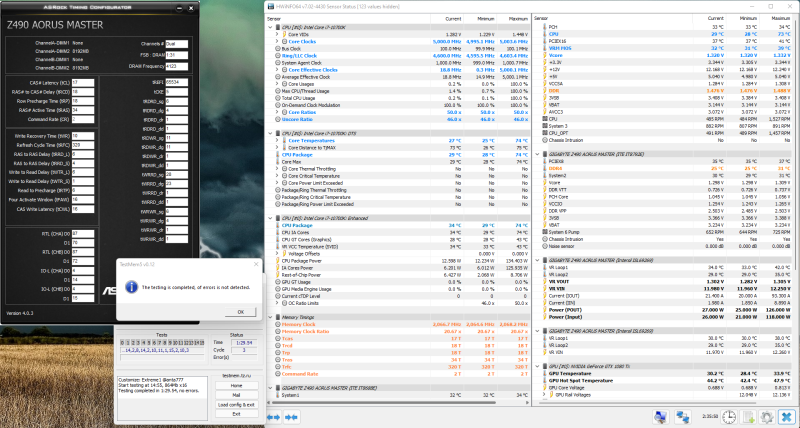Expand Core Distance to TjMAX row
Viewport: 800px width, 428px height.
point(277,147)
